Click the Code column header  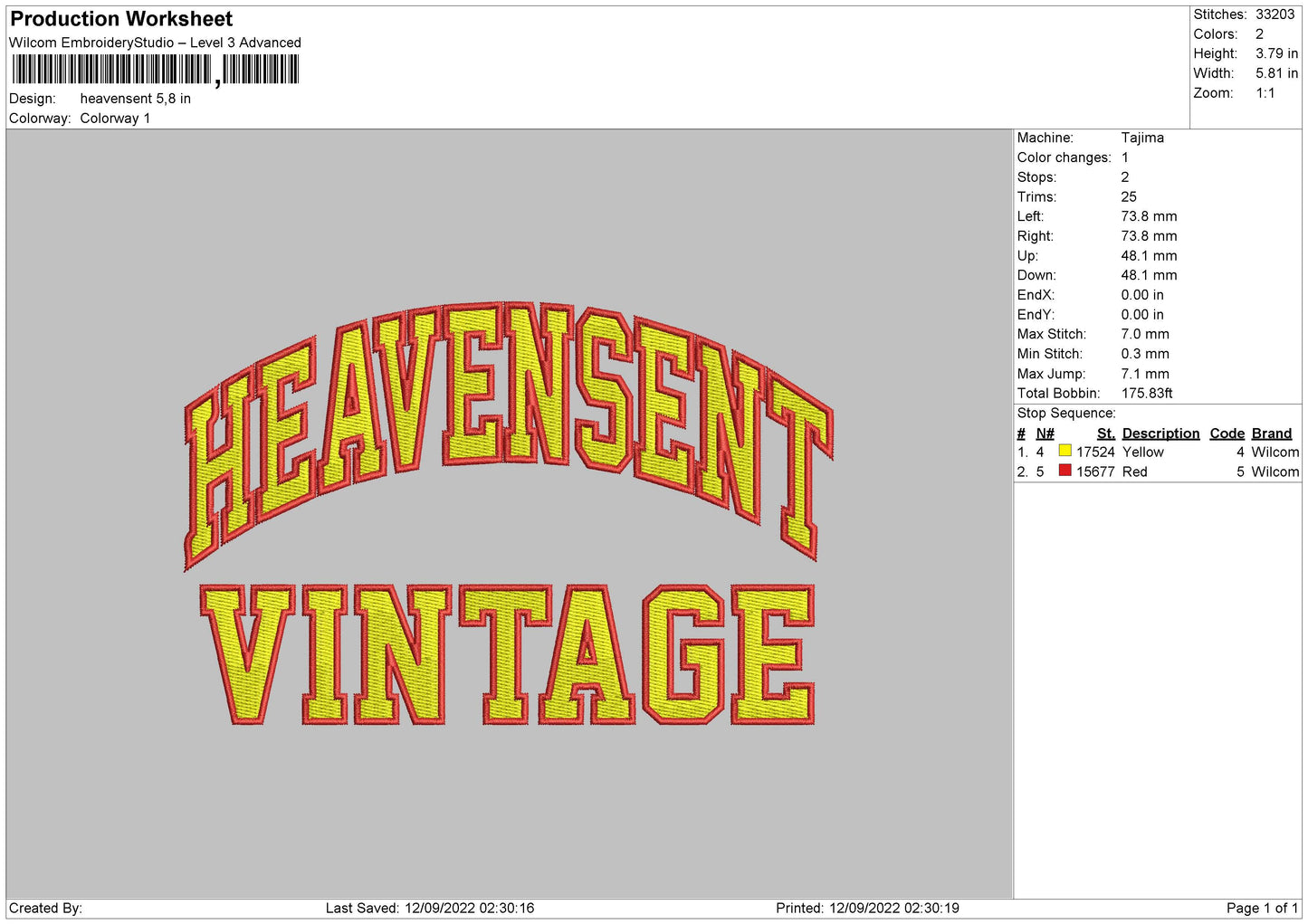click(1227, 433)
